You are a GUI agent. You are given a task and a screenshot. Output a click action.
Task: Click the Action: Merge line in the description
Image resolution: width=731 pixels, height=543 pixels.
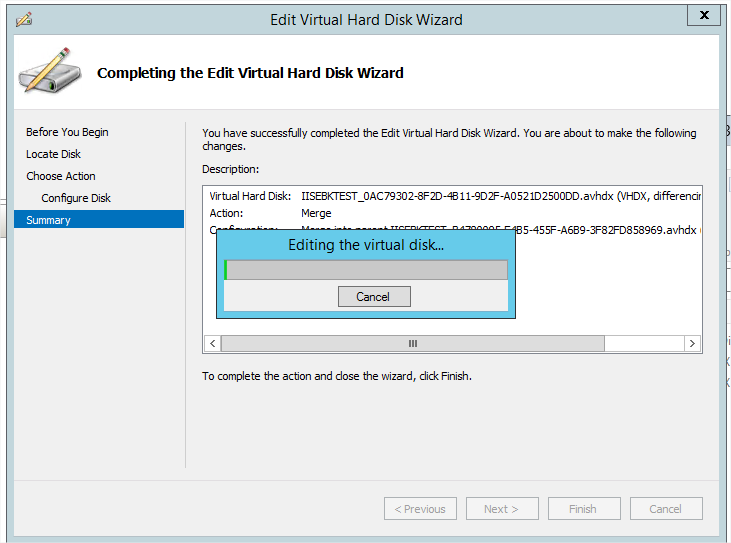270,213
